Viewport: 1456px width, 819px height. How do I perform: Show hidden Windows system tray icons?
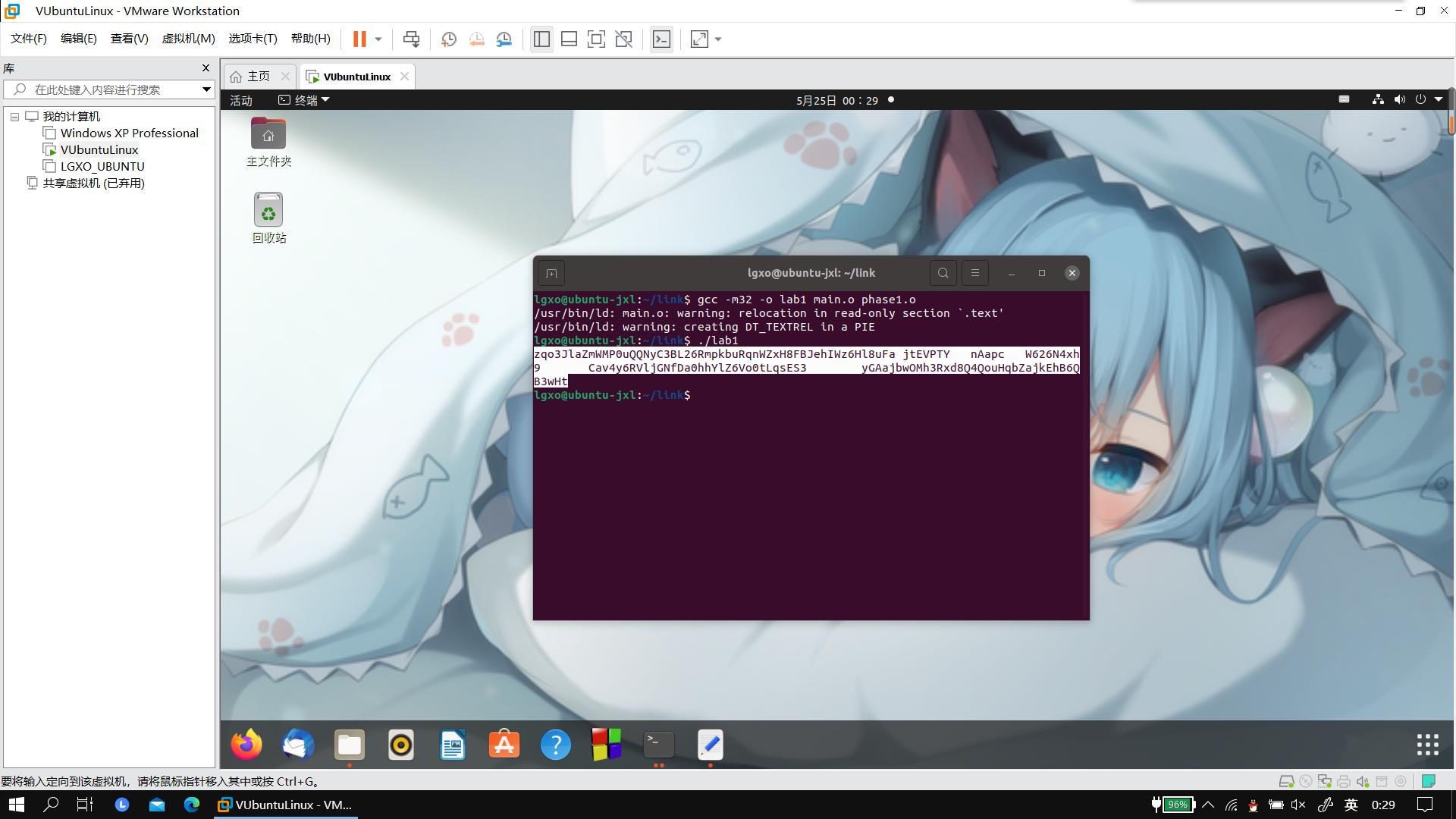point(1208,805)
